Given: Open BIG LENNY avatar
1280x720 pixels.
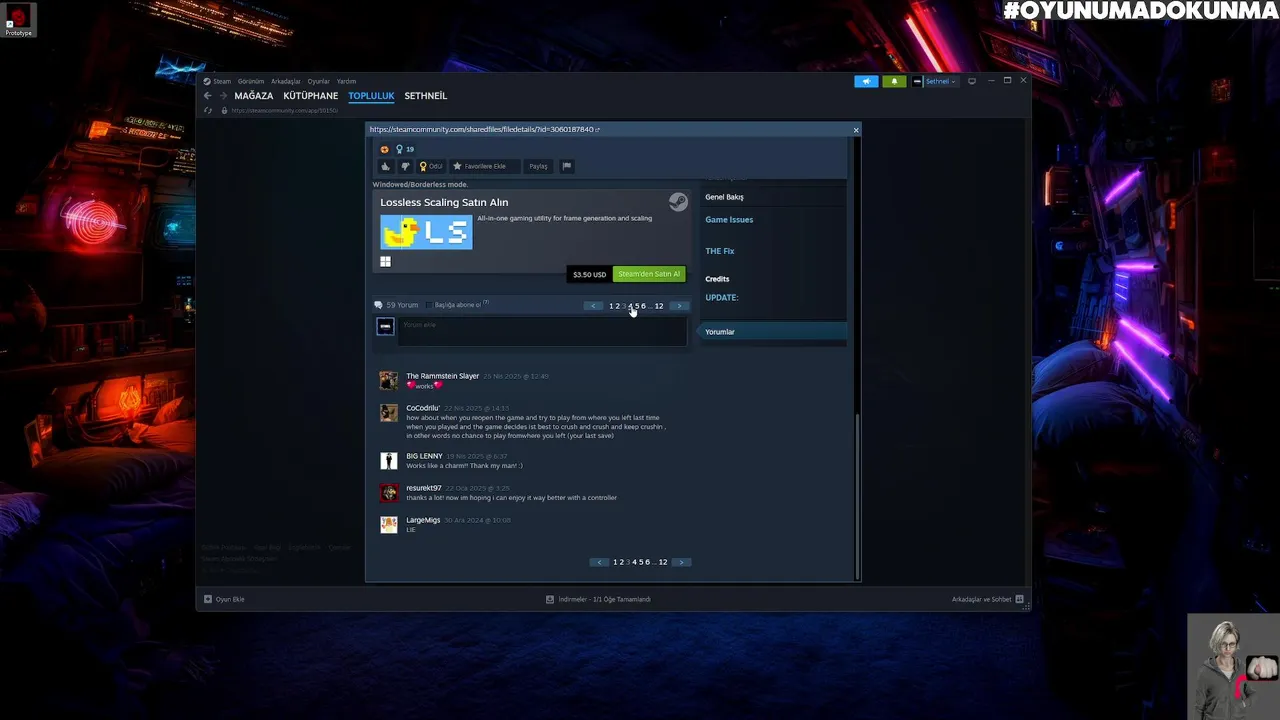Looking at the screenshot, I should click(389, 461).
